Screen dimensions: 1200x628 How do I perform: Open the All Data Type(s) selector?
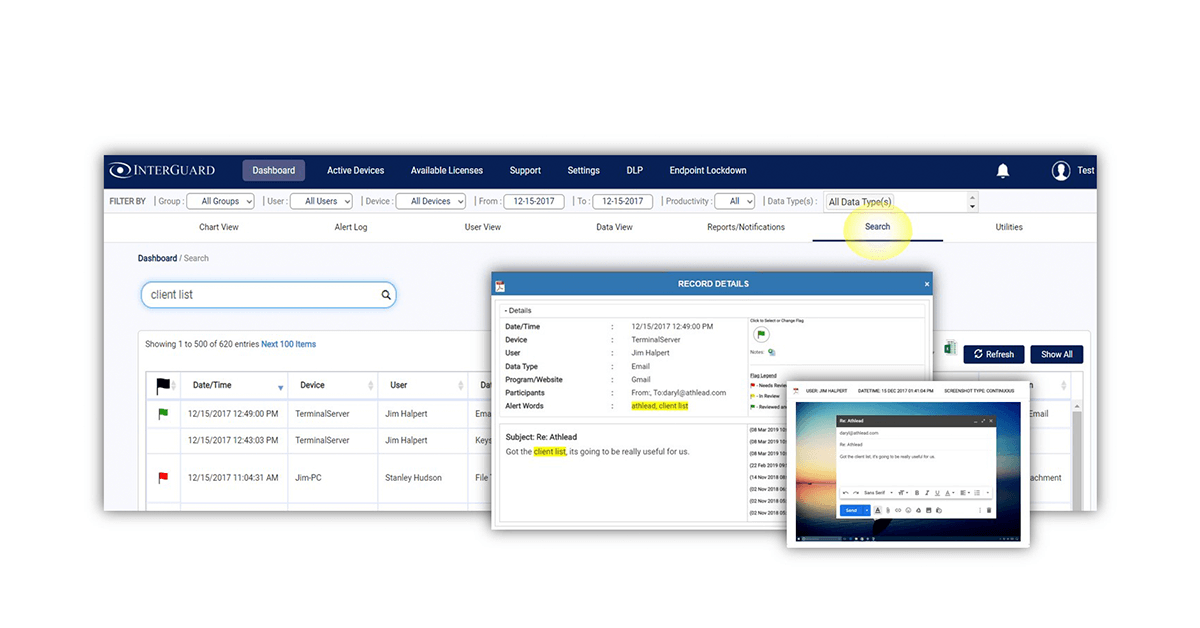(899, 202)
